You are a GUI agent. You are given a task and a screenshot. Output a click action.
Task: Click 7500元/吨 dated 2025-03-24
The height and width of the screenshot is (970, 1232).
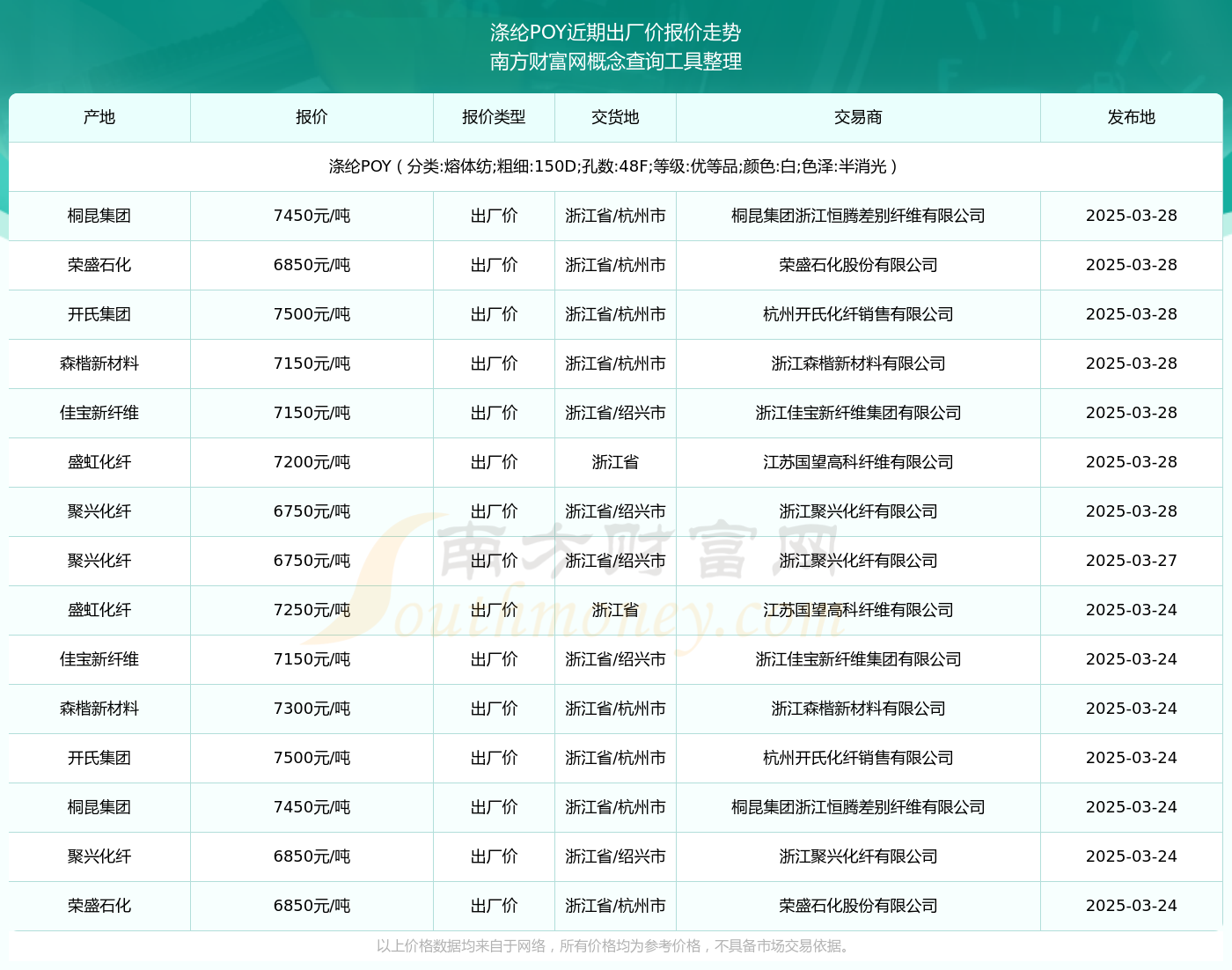312,758
